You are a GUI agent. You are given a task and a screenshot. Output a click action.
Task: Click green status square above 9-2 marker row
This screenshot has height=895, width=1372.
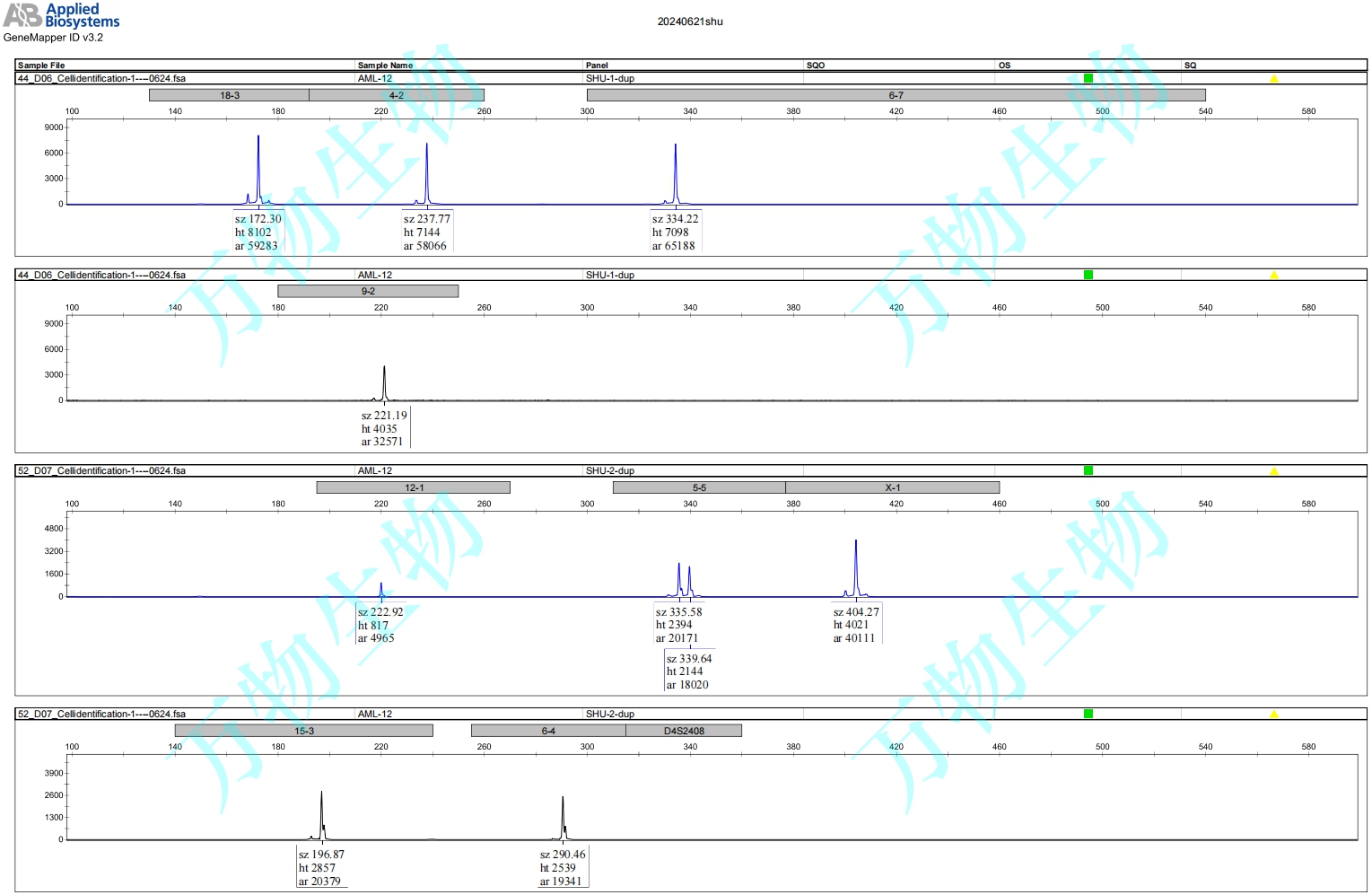tap(1088, 275)
